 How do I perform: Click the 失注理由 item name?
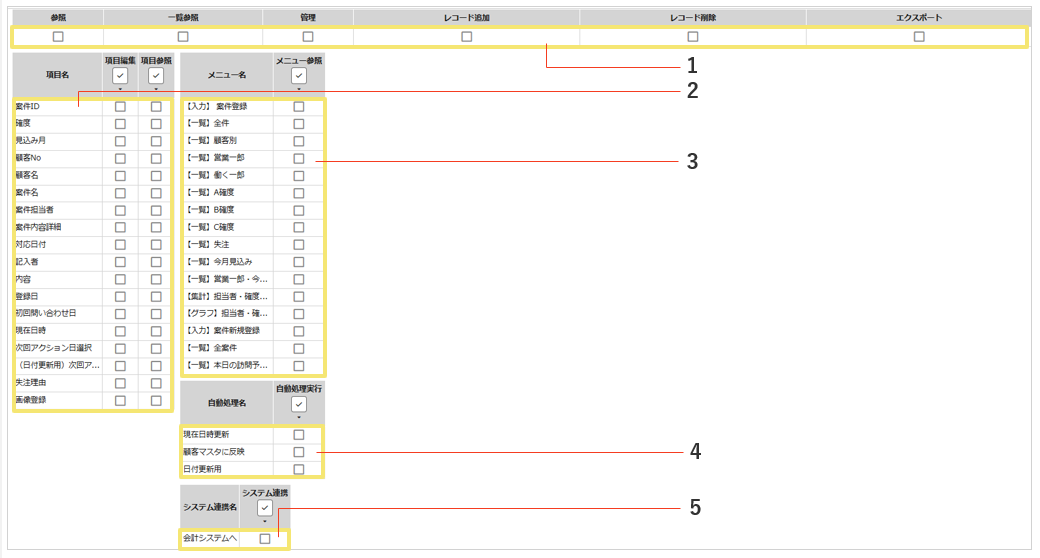point(31,383)
